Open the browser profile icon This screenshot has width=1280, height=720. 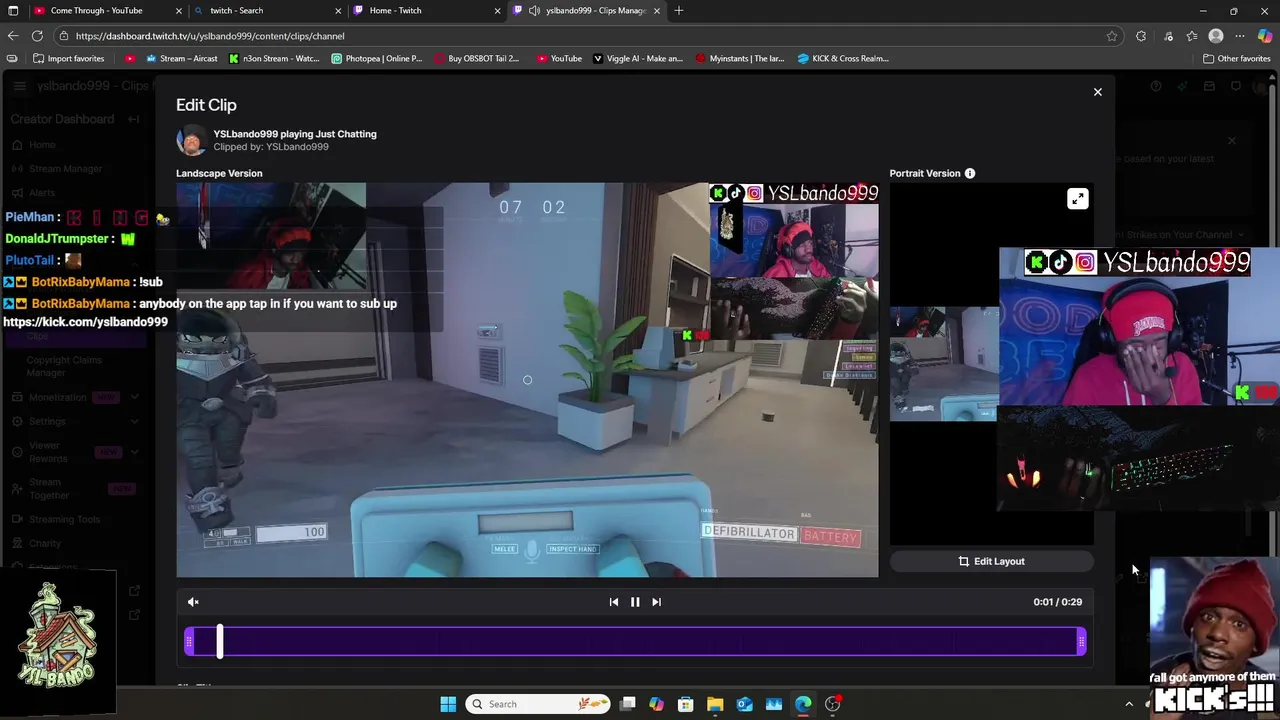point(1216,36)
